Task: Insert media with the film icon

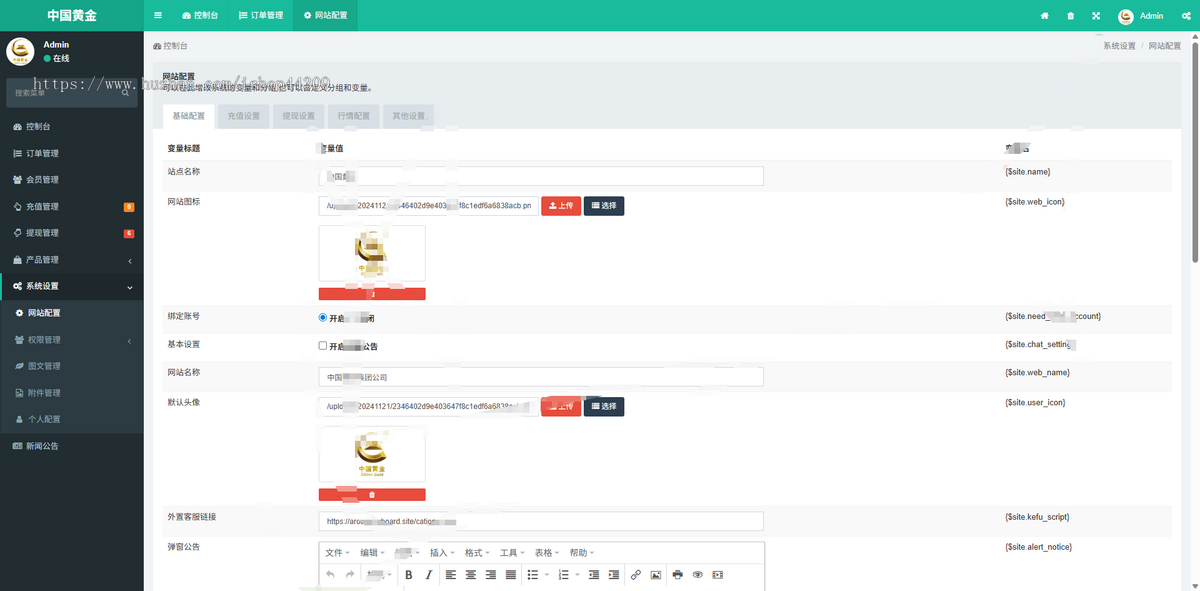Action: (718, 575)
